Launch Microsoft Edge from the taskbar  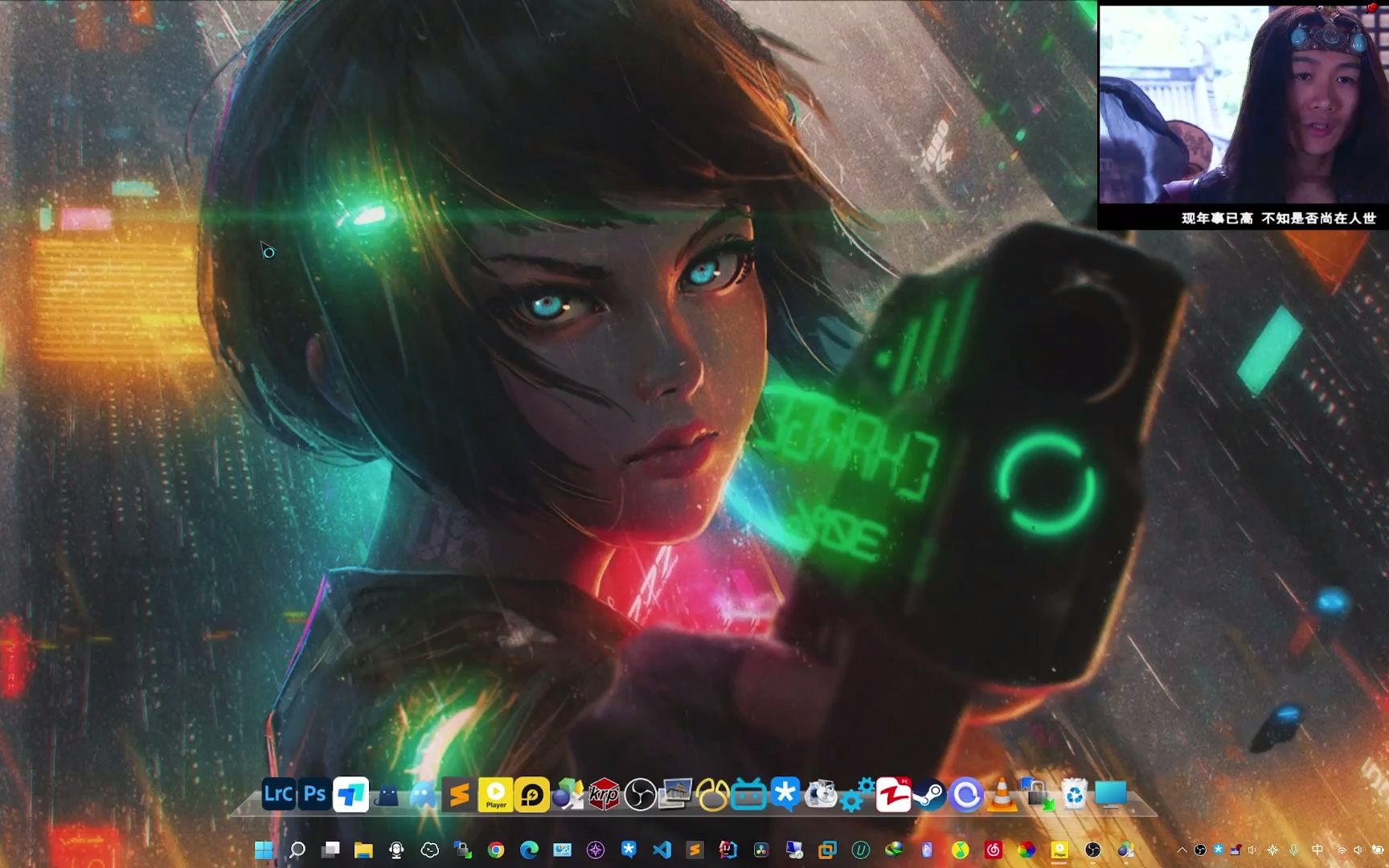tap(529, 850)
